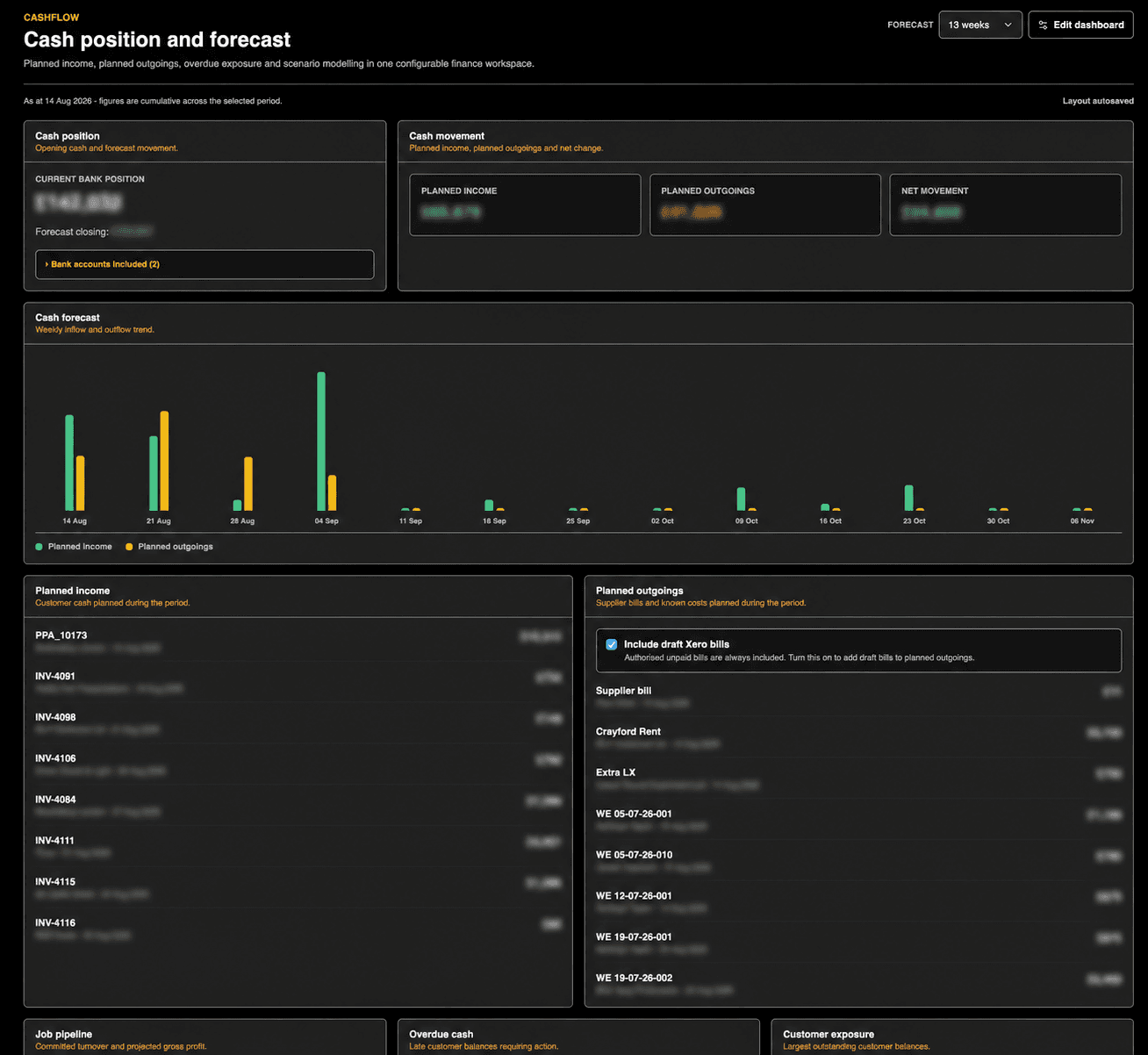The height and width of the screenshot is (1055, 1148).
Task: Select invoice INV-4111
Action: [298, 847]
